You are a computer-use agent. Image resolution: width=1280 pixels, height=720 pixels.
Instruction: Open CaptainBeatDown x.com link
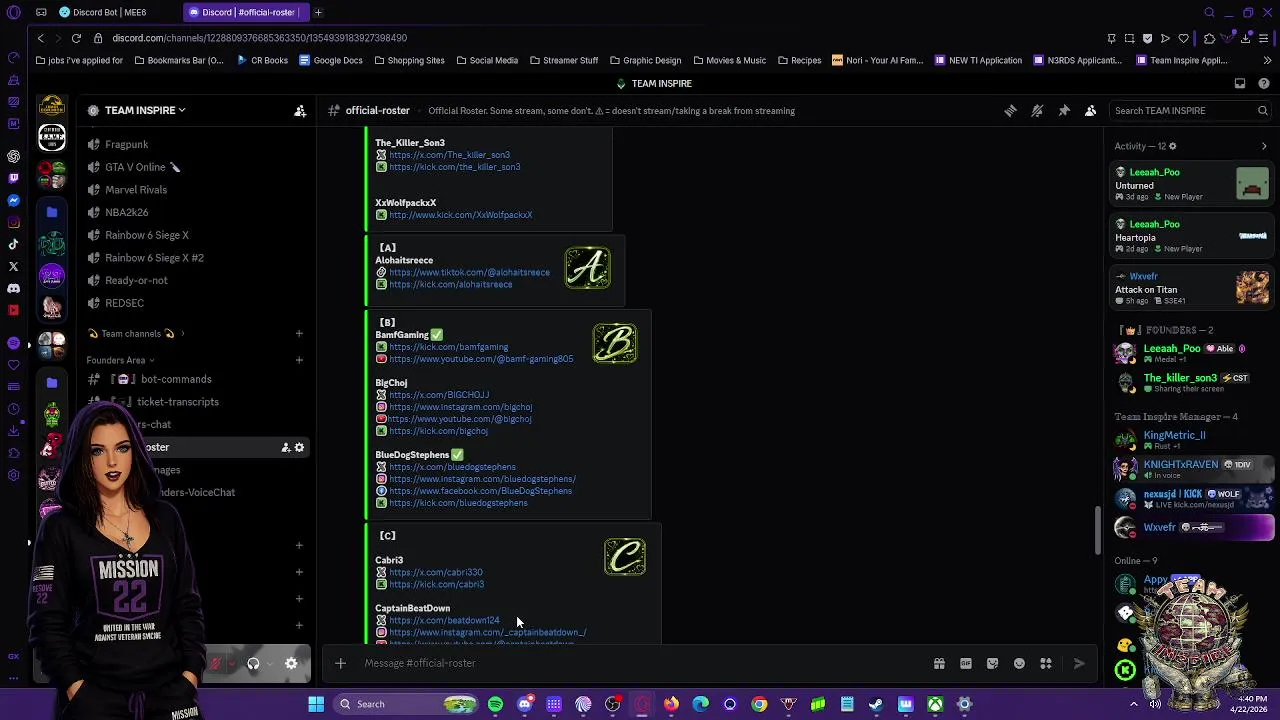point(444,621)
